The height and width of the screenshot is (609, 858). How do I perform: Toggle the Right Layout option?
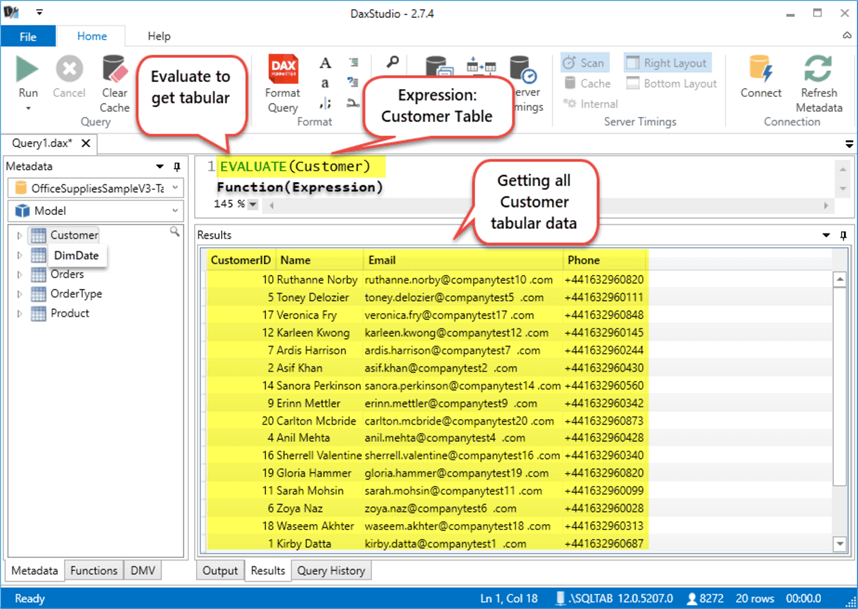[x=668, y=63]
